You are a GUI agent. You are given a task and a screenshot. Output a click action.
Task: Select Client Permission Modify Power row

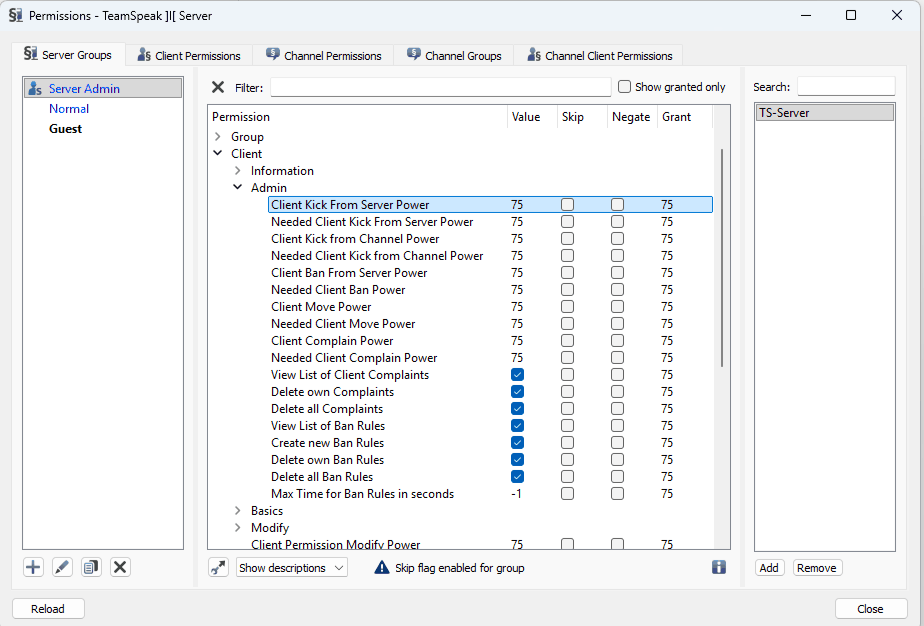tap(480, 544)
